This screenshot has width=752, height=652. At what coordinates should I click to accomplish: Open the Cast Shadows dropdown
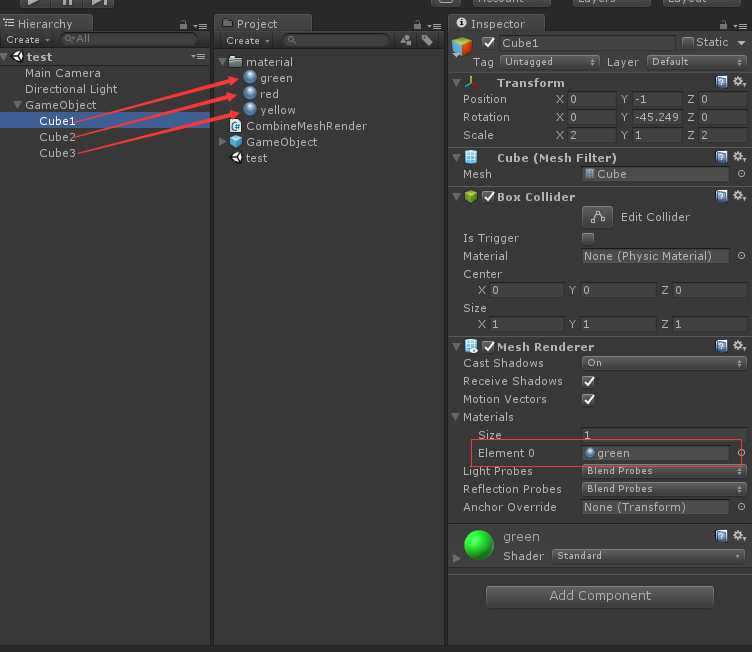pos(664,363)
